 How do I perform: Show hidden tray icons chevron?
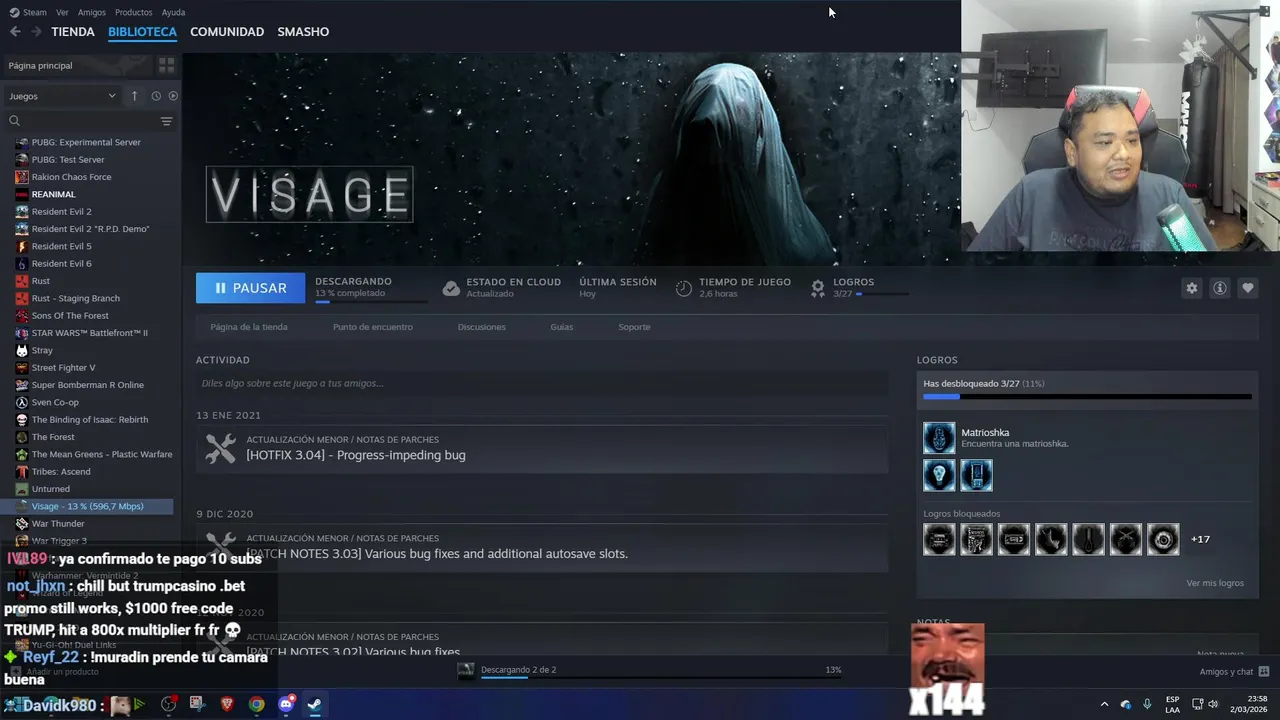pyautogui.click(x=1104, y=704)
